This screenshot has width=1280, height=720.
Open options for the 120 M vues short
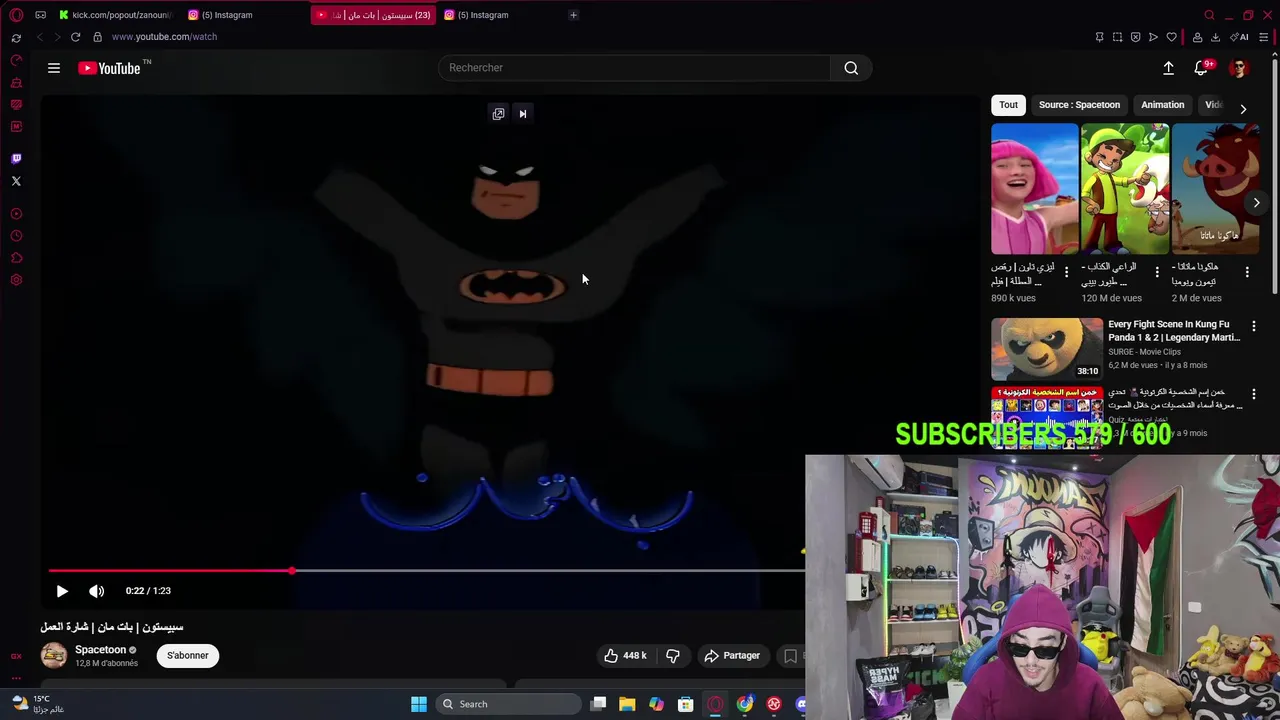1157,272
